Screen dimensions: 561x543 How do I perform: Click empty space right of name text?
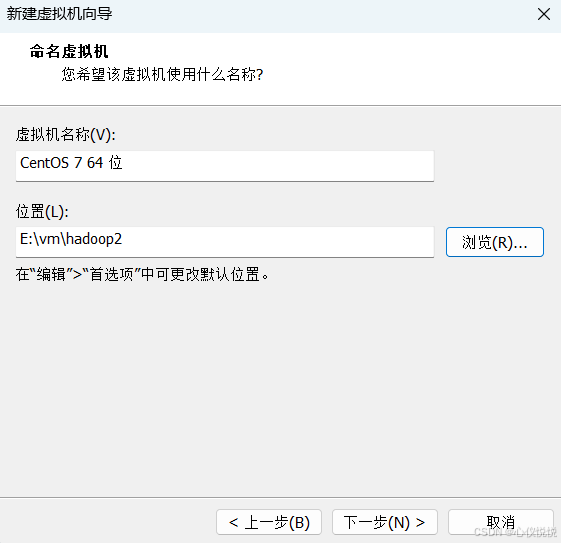point(278,166)
